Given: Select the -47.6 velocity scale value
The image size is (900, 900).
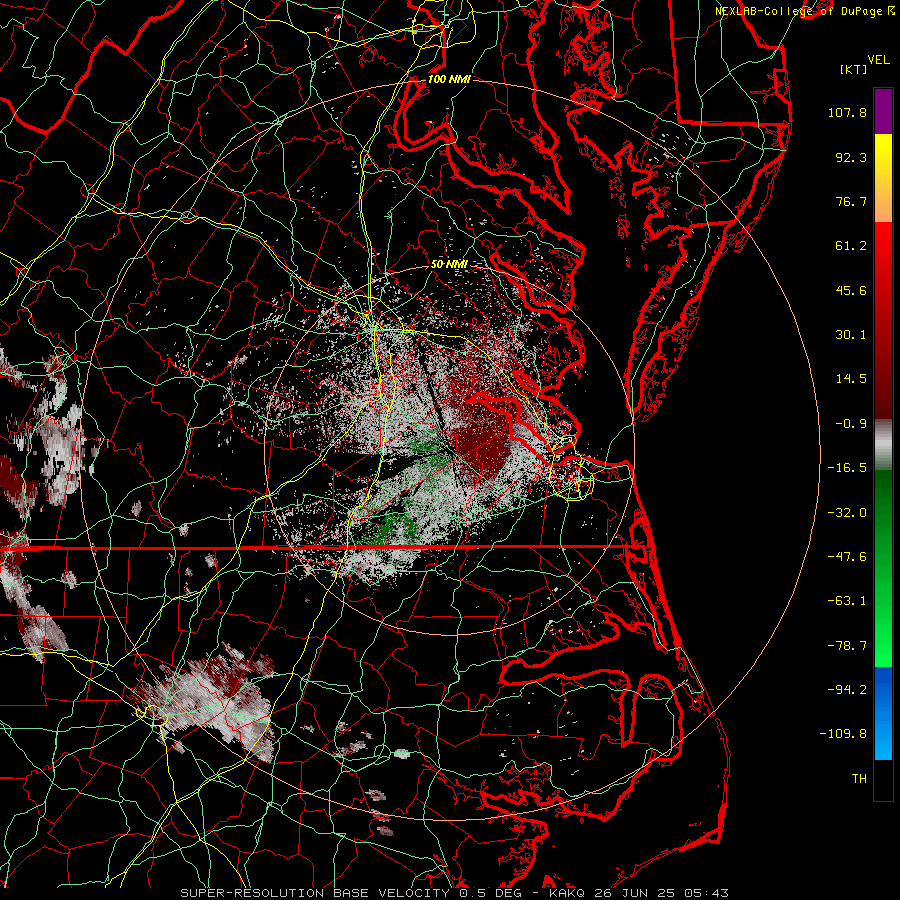Looking at the screenshot, I should coord(847,557).
